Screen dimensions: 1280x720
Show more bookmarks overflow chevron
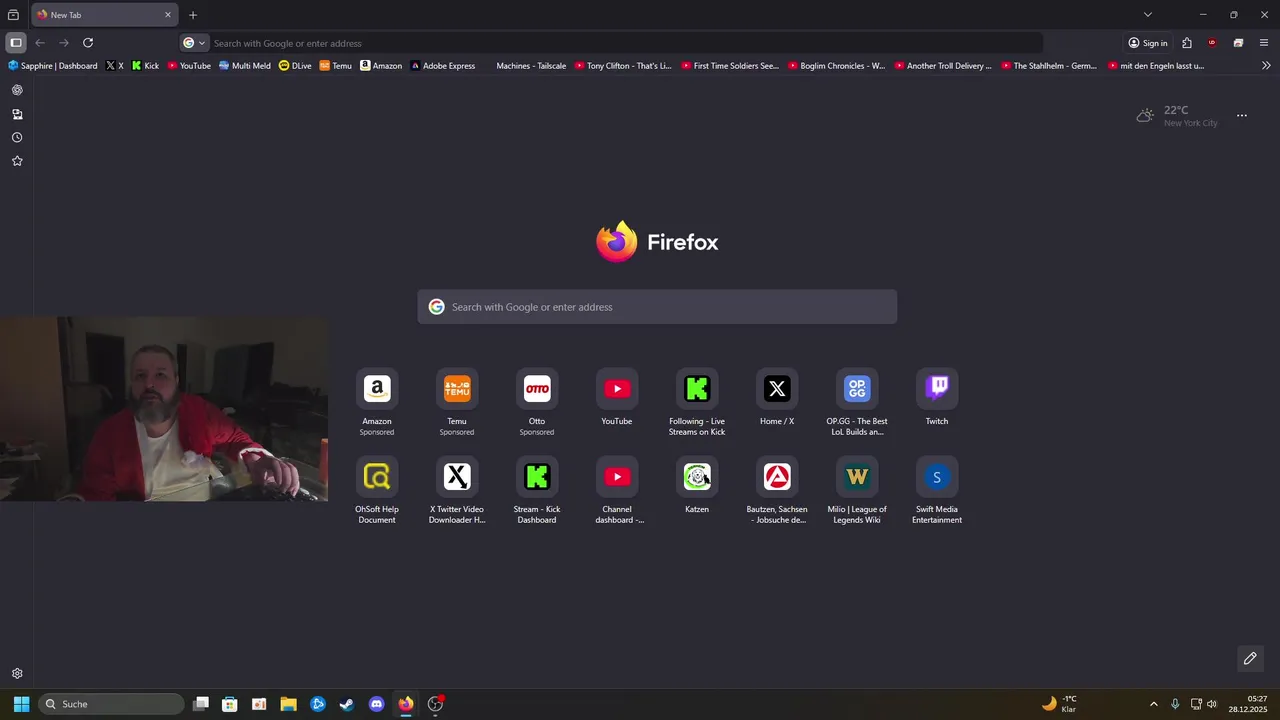pyautogui.click(x=1266, y=66)
